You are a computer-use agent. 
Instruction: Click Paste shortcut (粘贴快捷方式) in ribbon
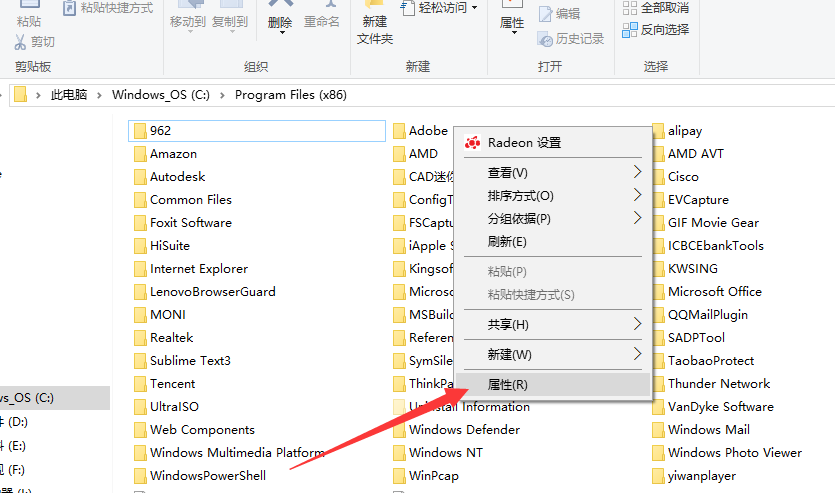(x=108, y=8)
